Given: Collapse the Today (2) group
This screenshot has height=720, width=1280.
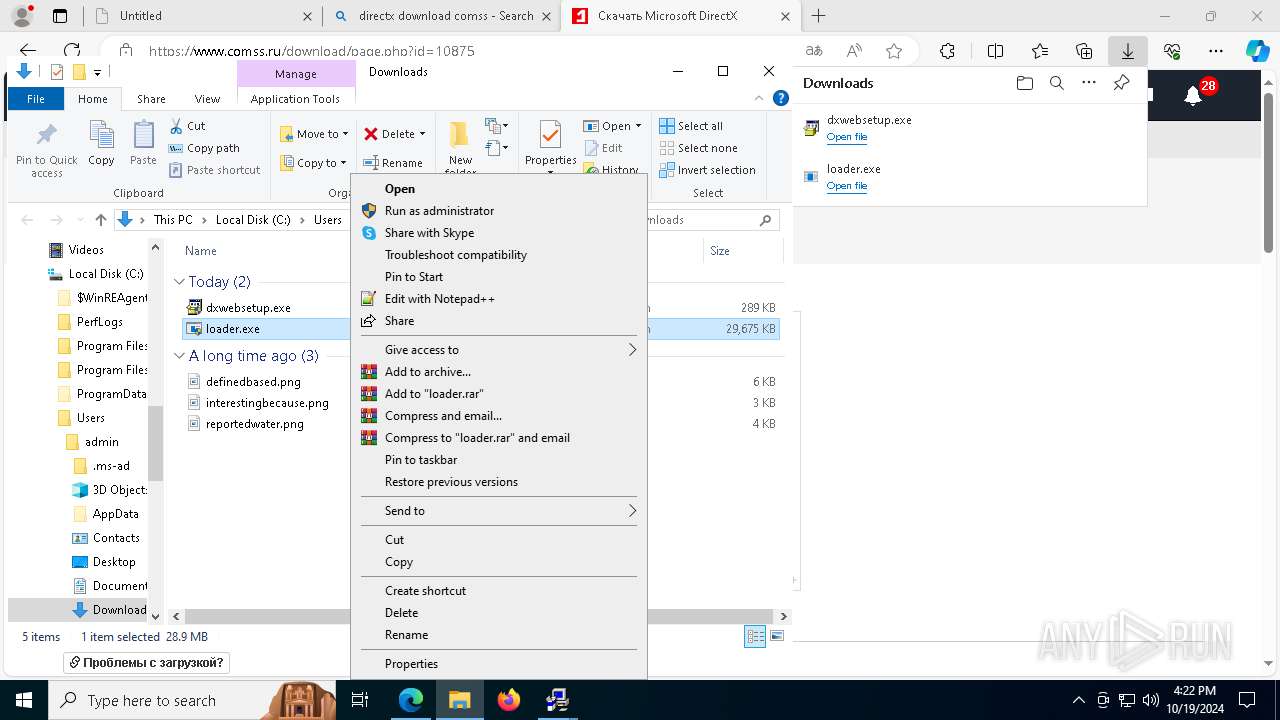Looking at the screenshot, I should (180, 282).
